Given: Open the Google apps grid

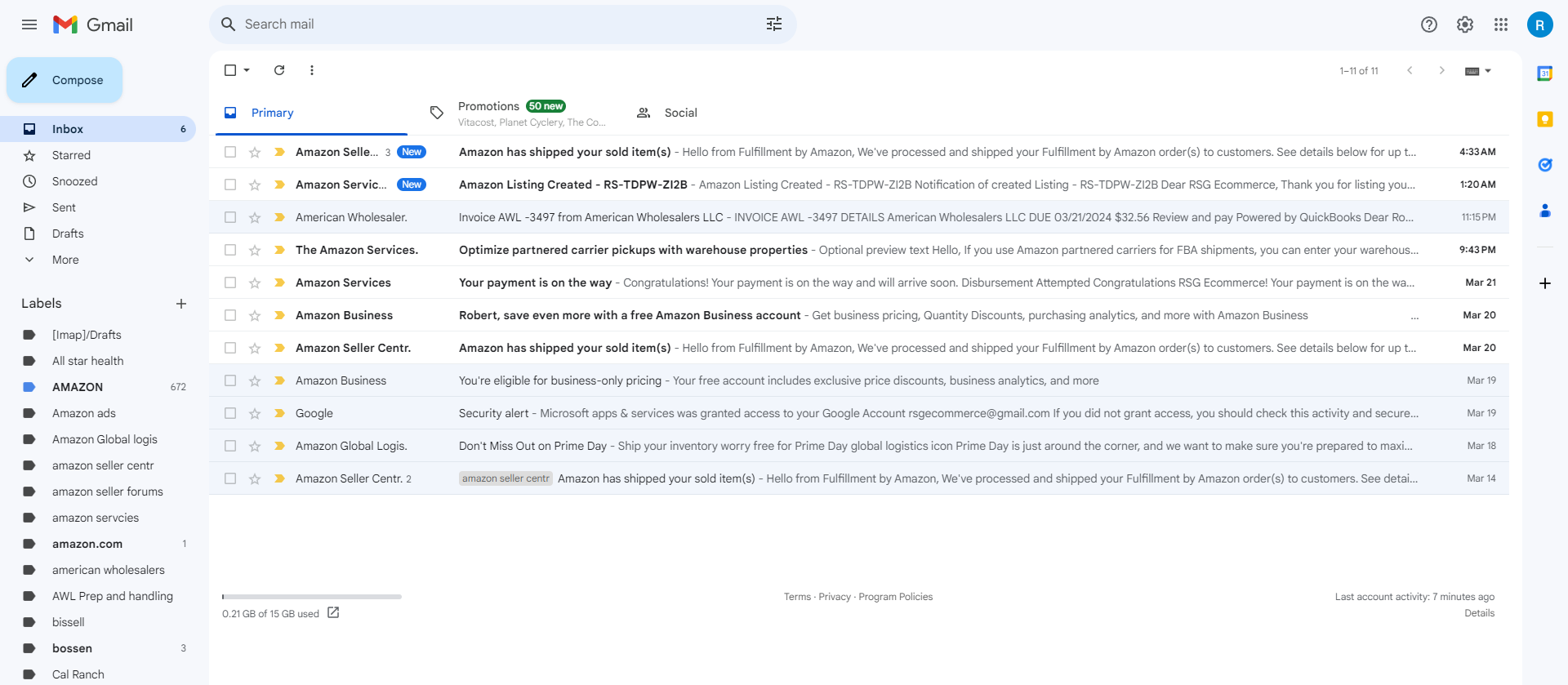Looking at the screenshot, I should tap(1501, 24).
